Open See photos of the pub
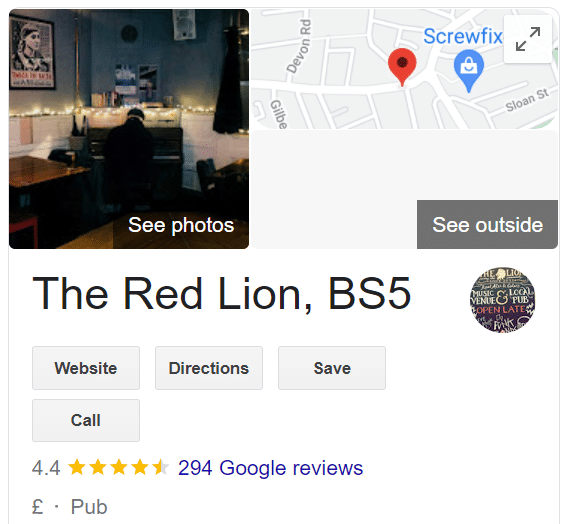 pyautogui.click(x=181, y=225)
